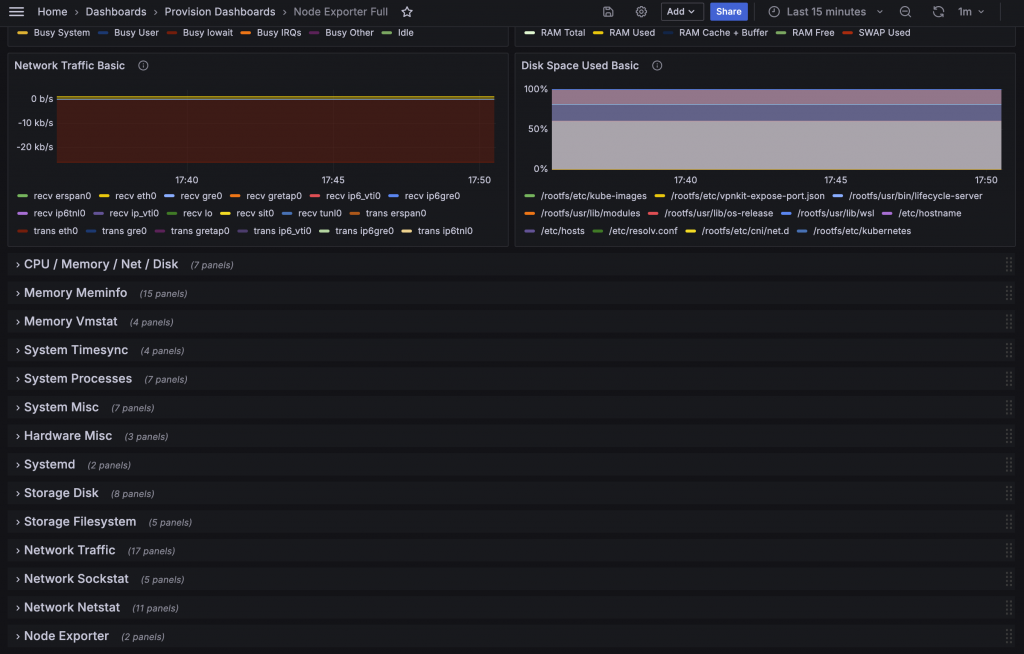
Task: Show info for Disk Space Used Basic panel
Action: click(x=657, y=65)
